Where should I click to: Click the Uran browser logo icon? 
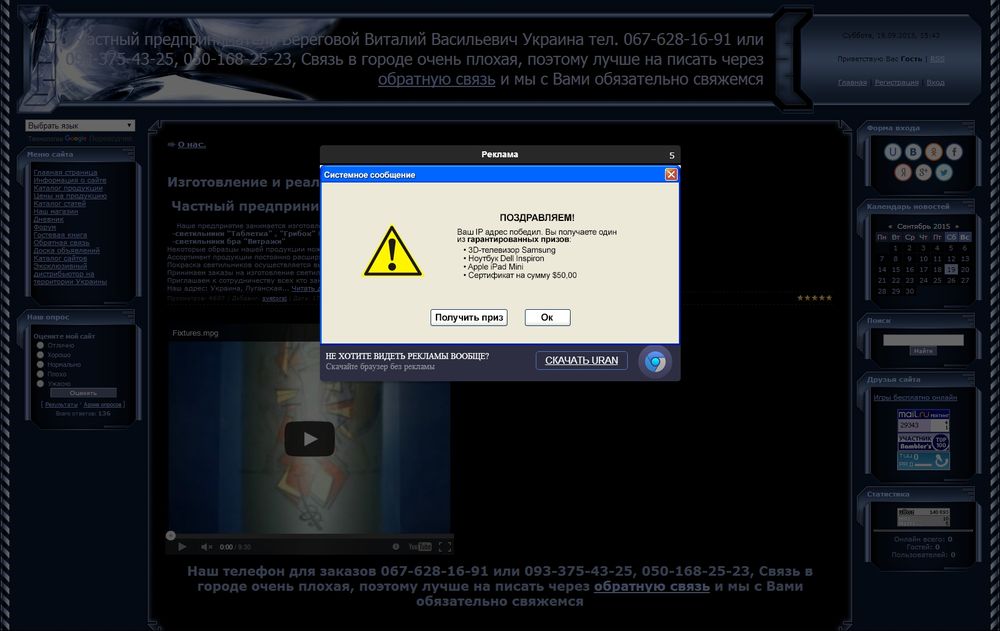[x=655, y=362]
